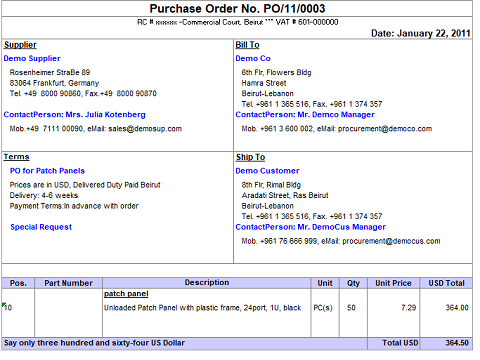The height and width of the screenshot is (360, 480).
Task: Select ContactPerson Mrs. Julia Kotenberg
Action: click(75, 115)
